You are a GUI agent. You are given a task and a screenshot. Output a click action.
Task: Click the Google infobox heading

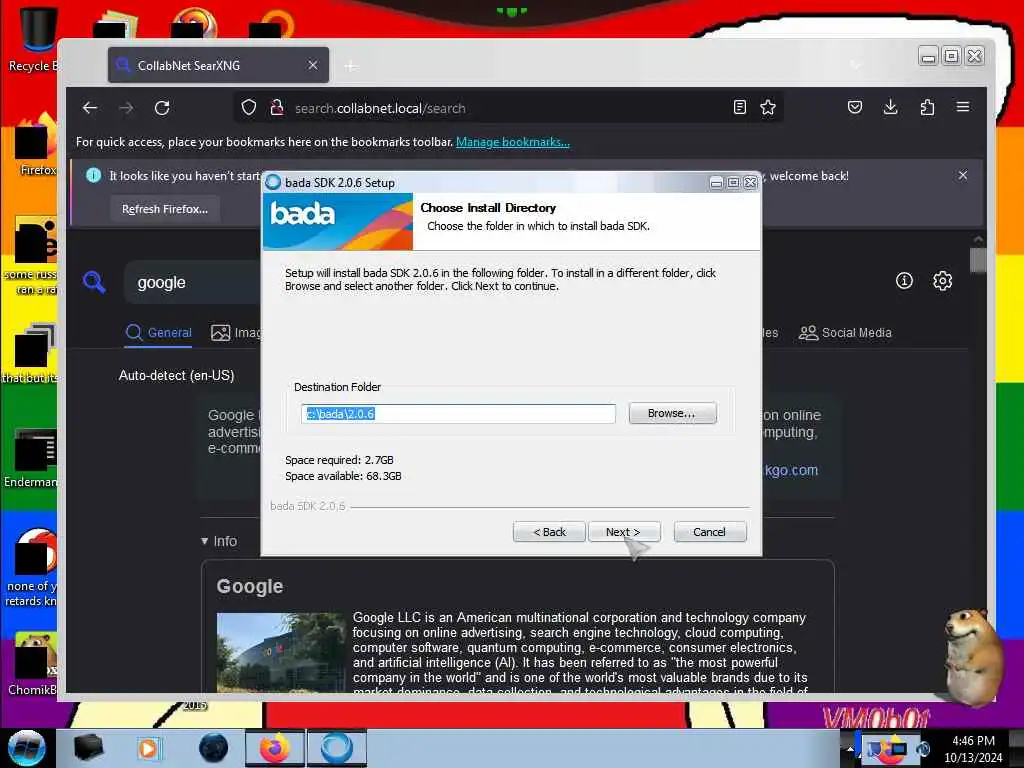coord(249,586)
